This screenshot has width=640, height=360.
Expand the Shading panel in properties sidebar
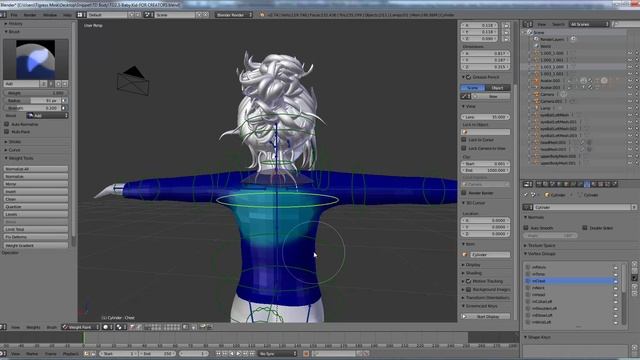point(472,273)
